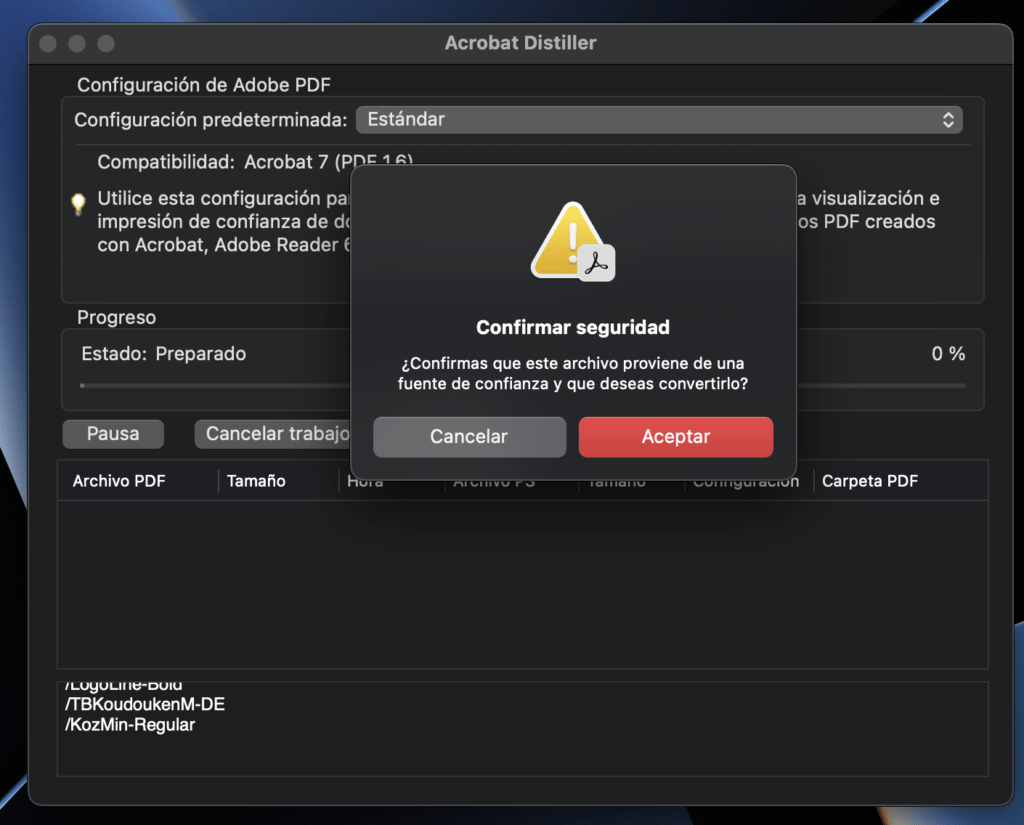Sort by the Archivo PDF column header

pos(119,481)
